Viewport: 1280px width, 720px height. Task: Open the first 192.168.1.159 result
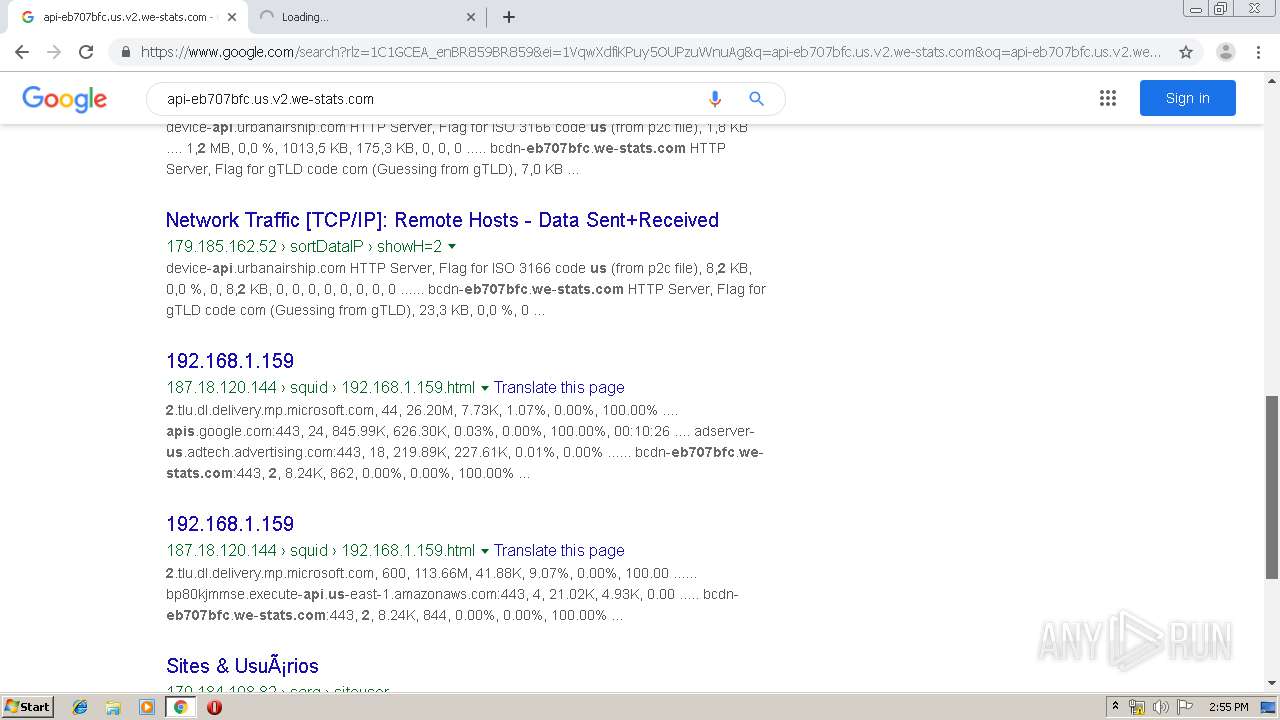click(x=230, y=361)
